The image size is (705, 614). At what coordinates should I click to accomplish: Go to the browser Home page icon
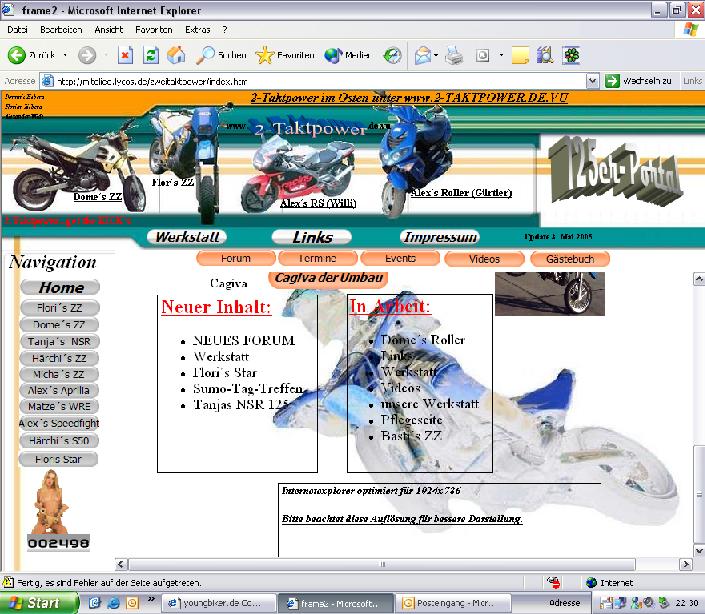tap(176, 55)
